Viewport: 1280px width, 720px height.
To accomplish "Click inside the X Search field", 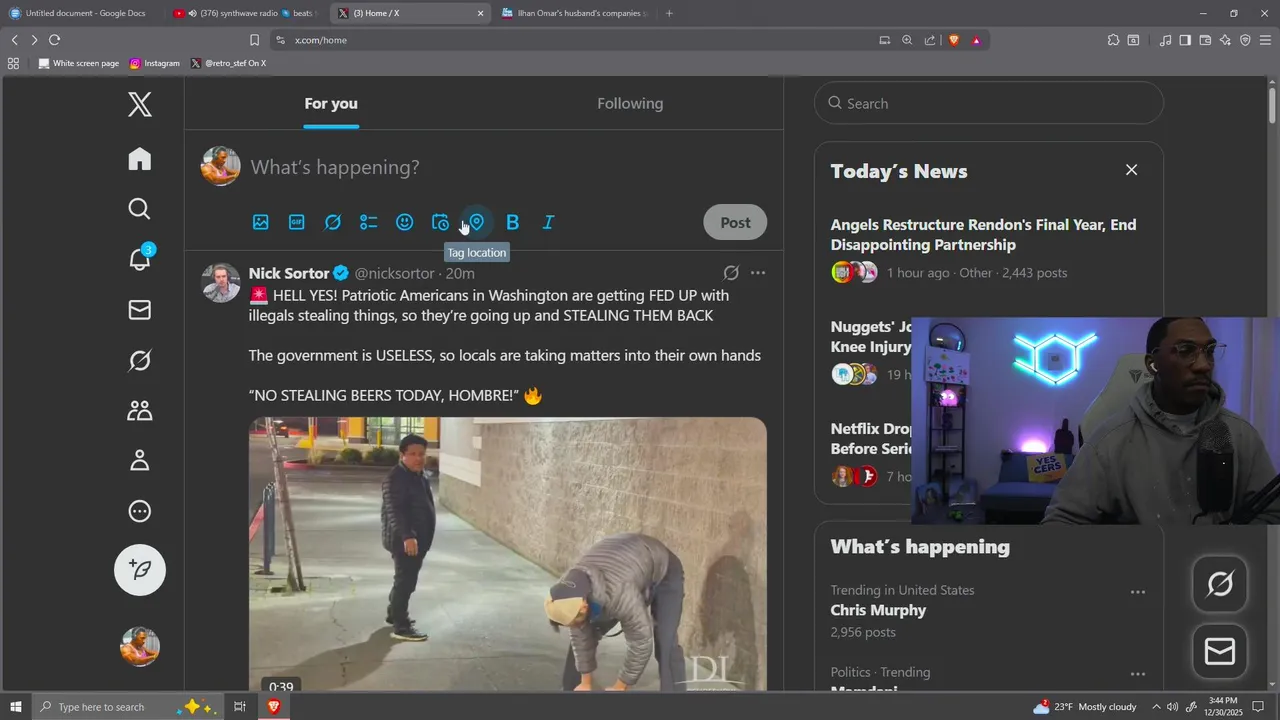I will click(989, 103).
